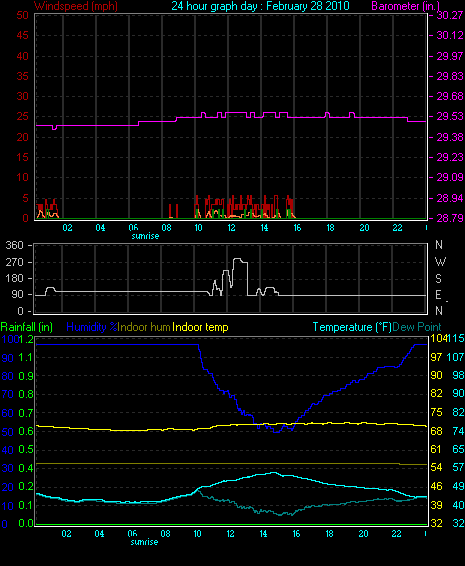Click the 50 mph windspeed scale value
The image size is (465, 566).
tap(22, 15)
